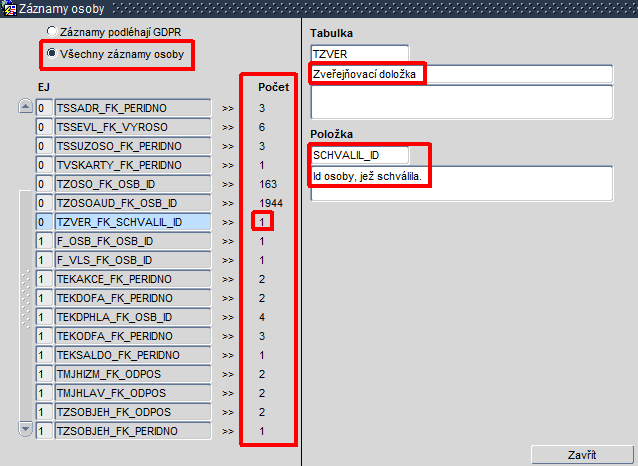Select row TEKAKCE_FK_PERIDNO
638x466 pixels.
click(x=133, y=279)
